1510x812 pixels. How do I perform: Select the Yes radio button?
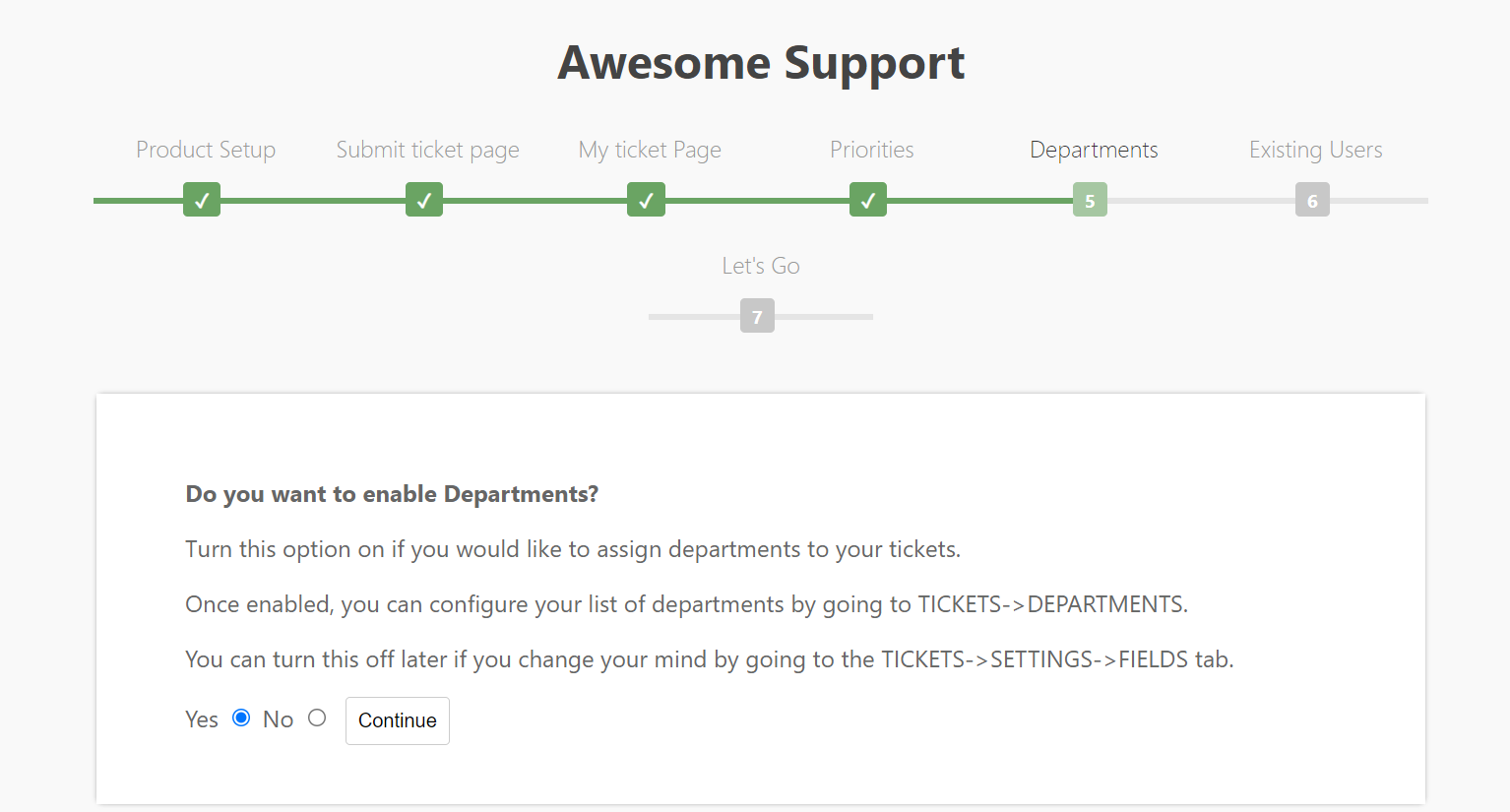pos(241,718)
